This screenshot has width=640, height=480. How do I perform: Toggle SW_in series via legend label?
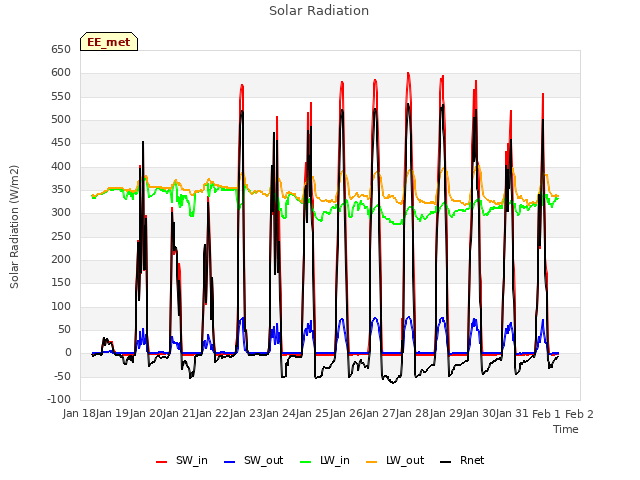tap(192, 460)
